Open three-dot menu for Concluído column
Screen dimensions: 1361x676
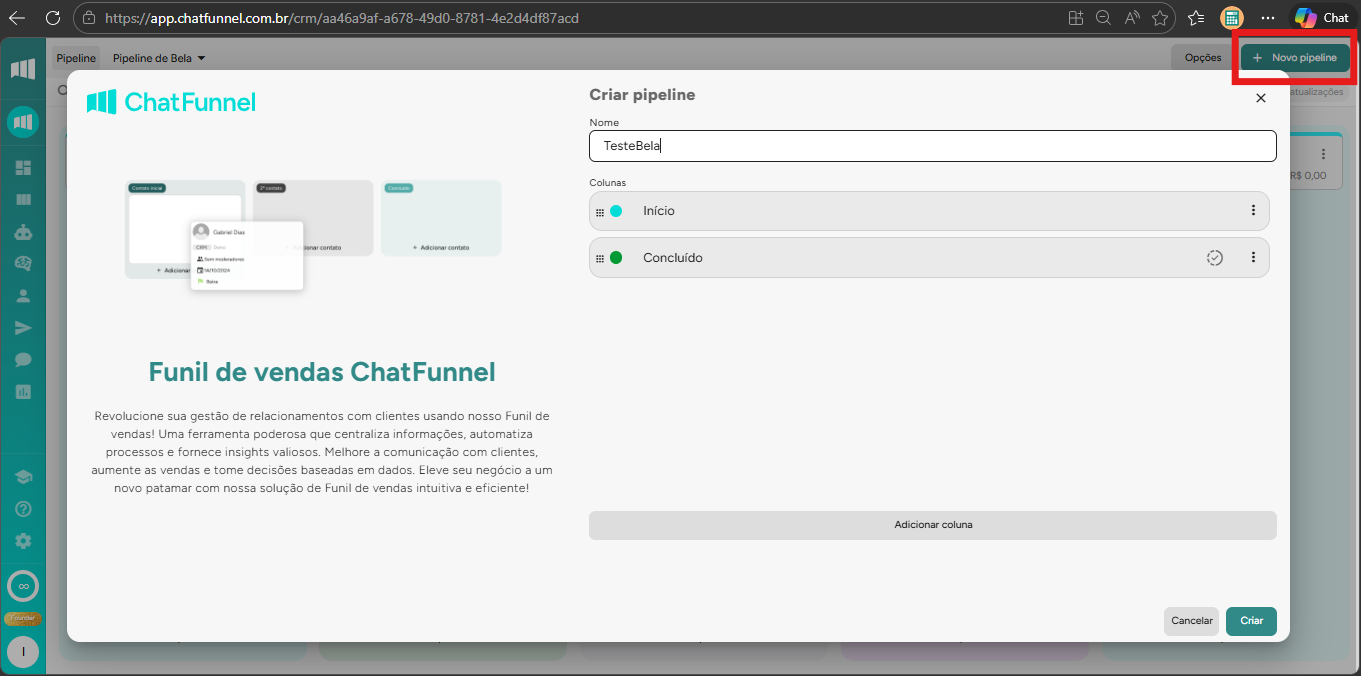pos(1253,258)
